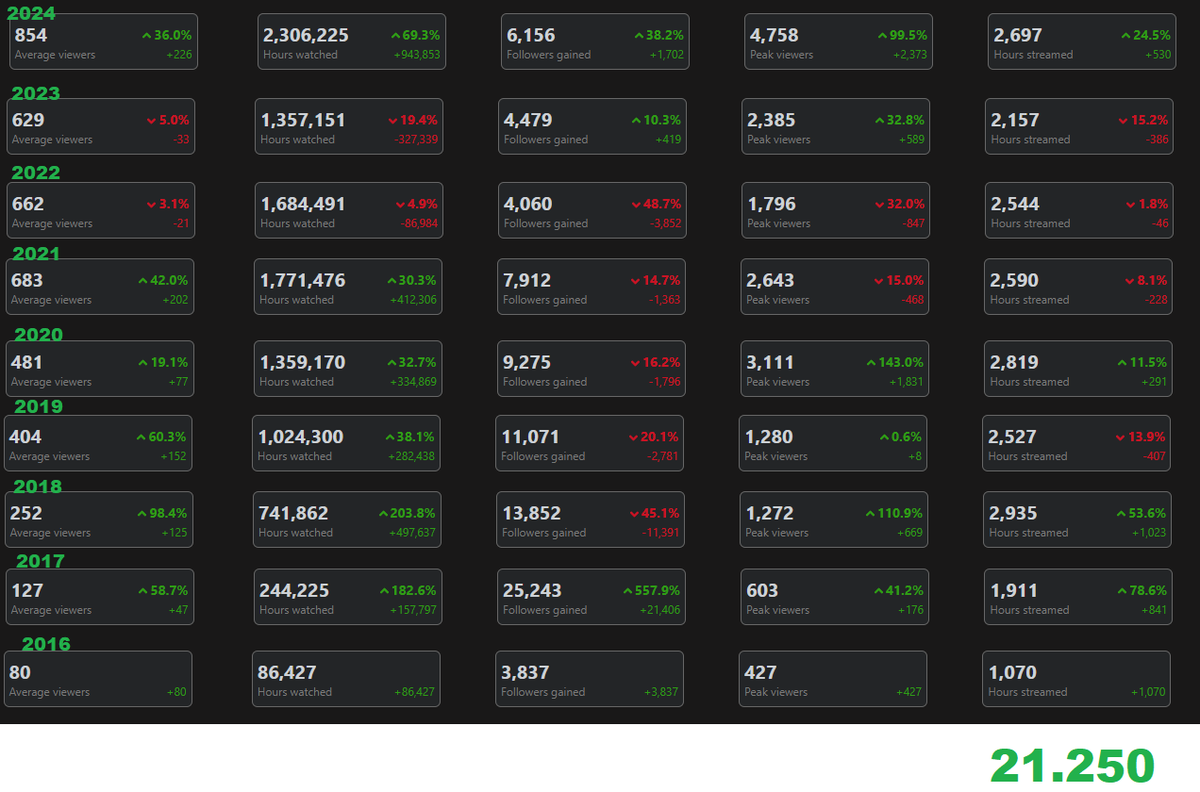Click the 854 Average viewers value
This screenshot has width=1200, height=792.
(31, 36)
